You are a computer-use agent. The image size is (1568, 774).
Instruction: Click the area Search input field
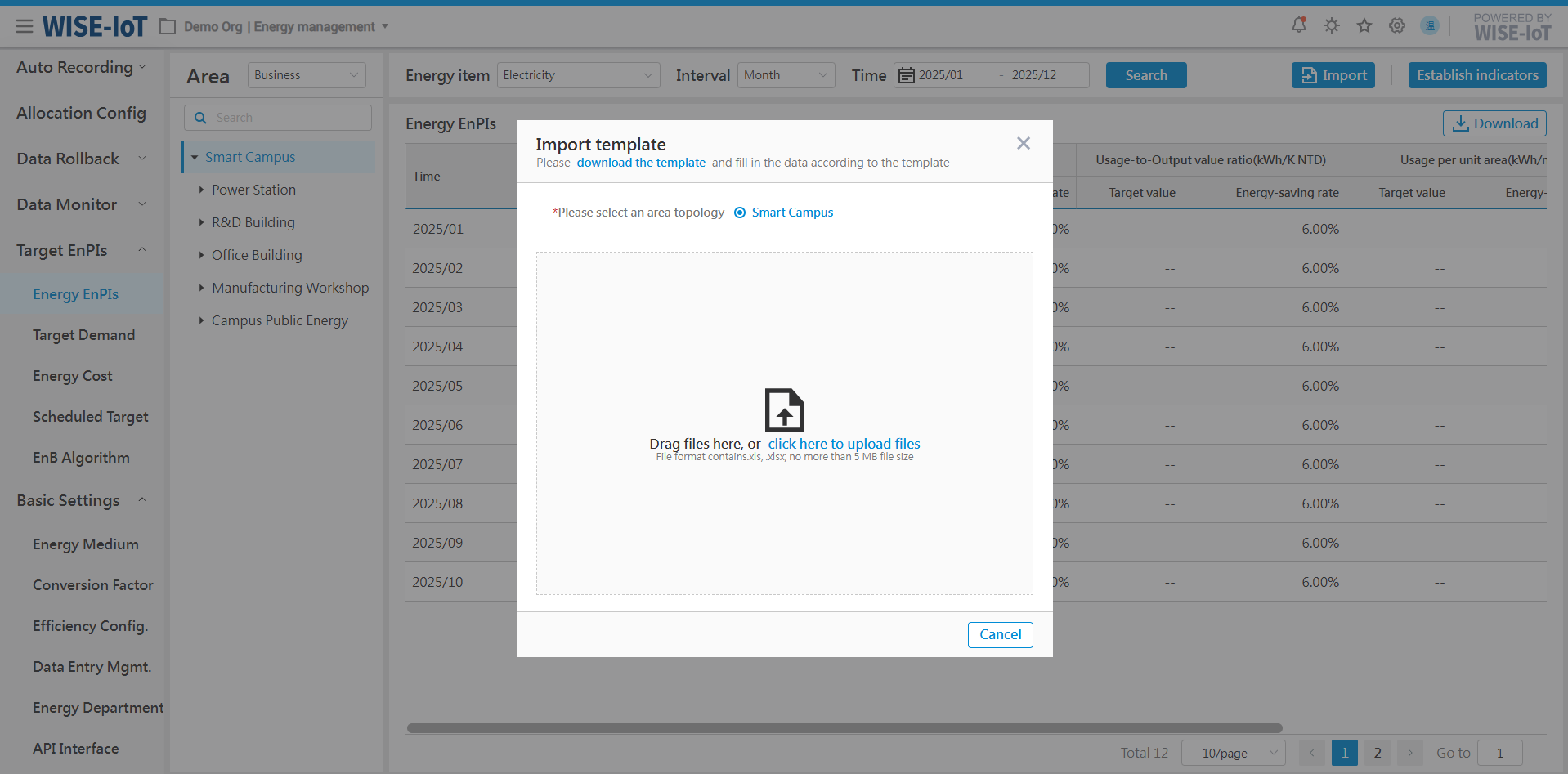click(x=286, y=118)
